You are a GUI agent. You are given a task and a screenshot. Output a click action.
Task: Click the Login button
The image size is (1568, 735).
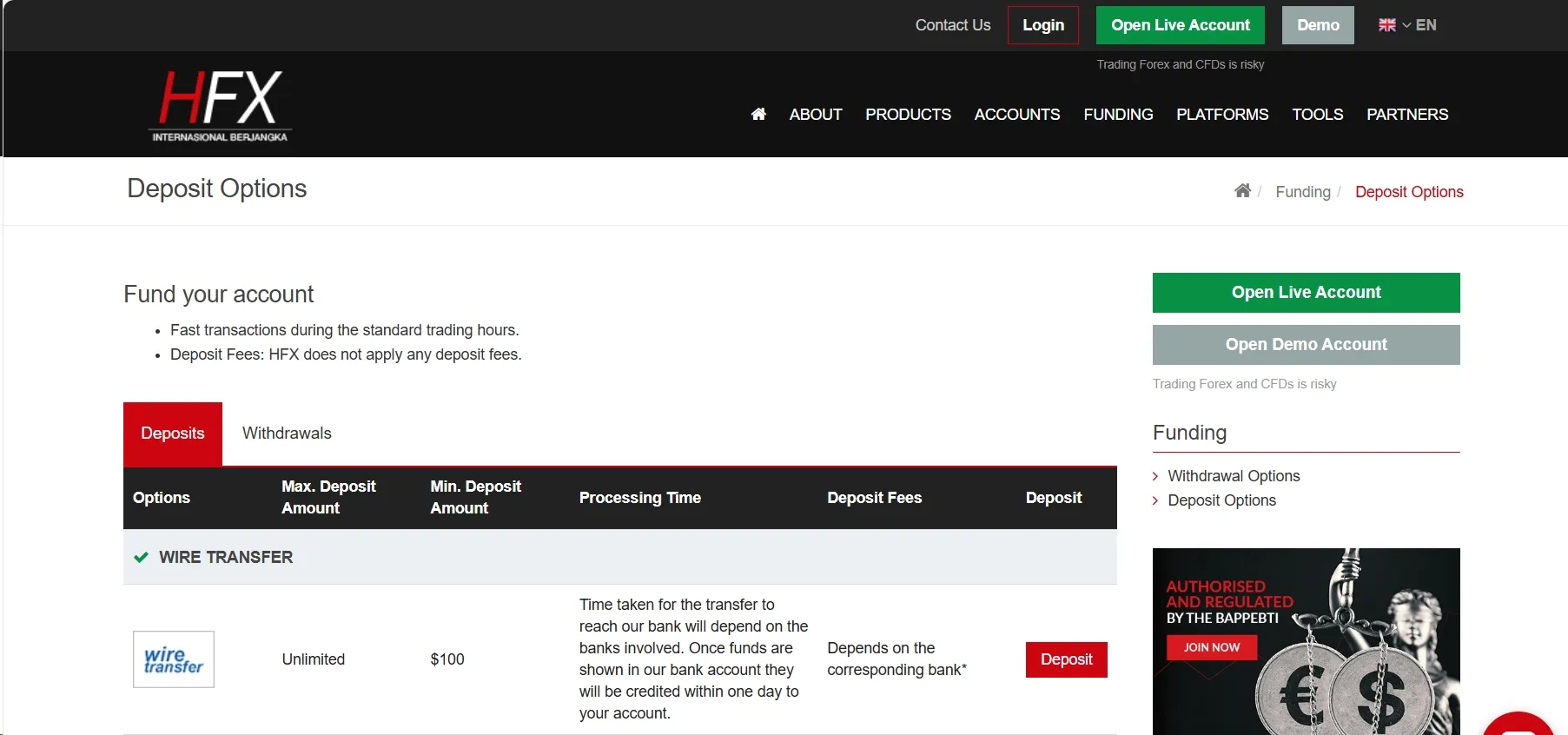1043,25
